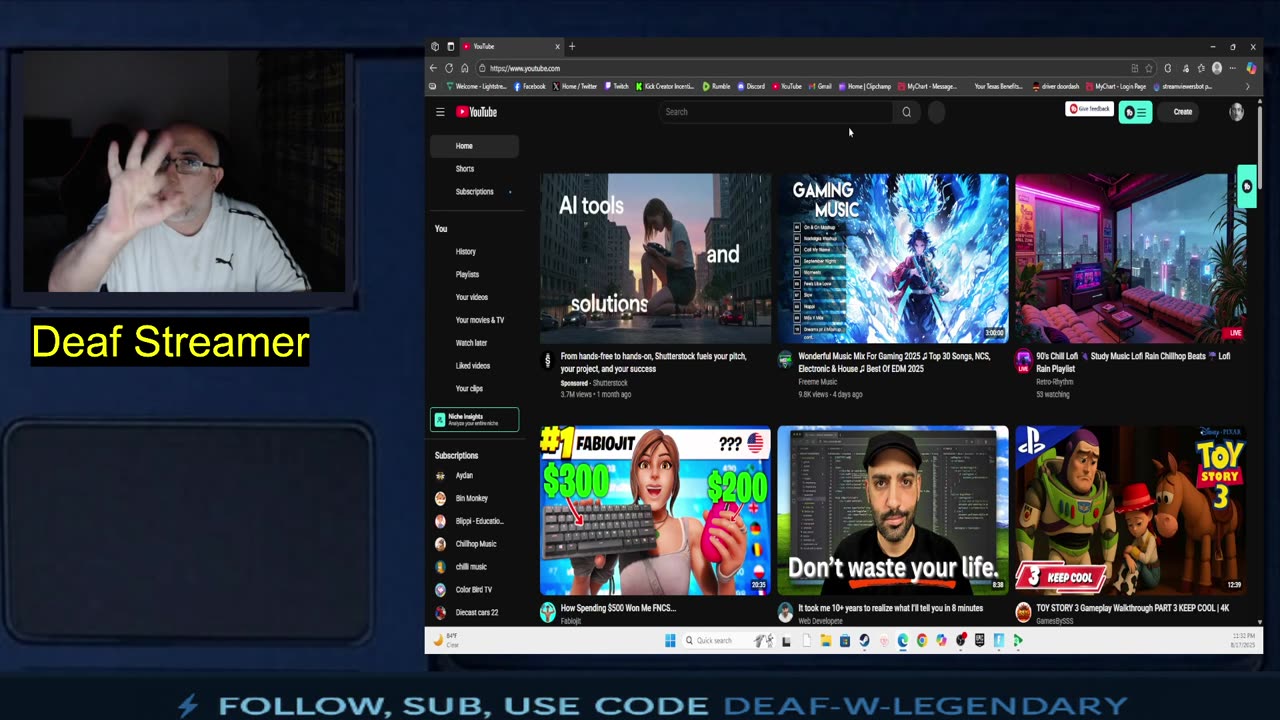This screenshot has width=1280, height=720.
Task: Open the Color Bird TV subscription
Action: (474, 590)
